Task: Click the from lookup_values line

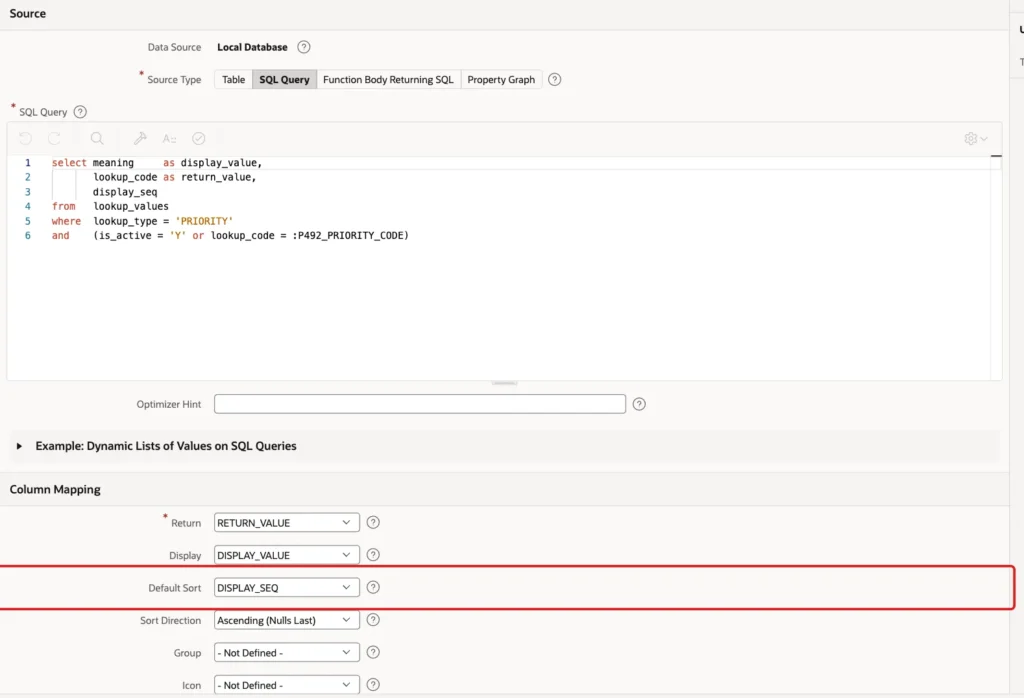Action: point(110,206)
